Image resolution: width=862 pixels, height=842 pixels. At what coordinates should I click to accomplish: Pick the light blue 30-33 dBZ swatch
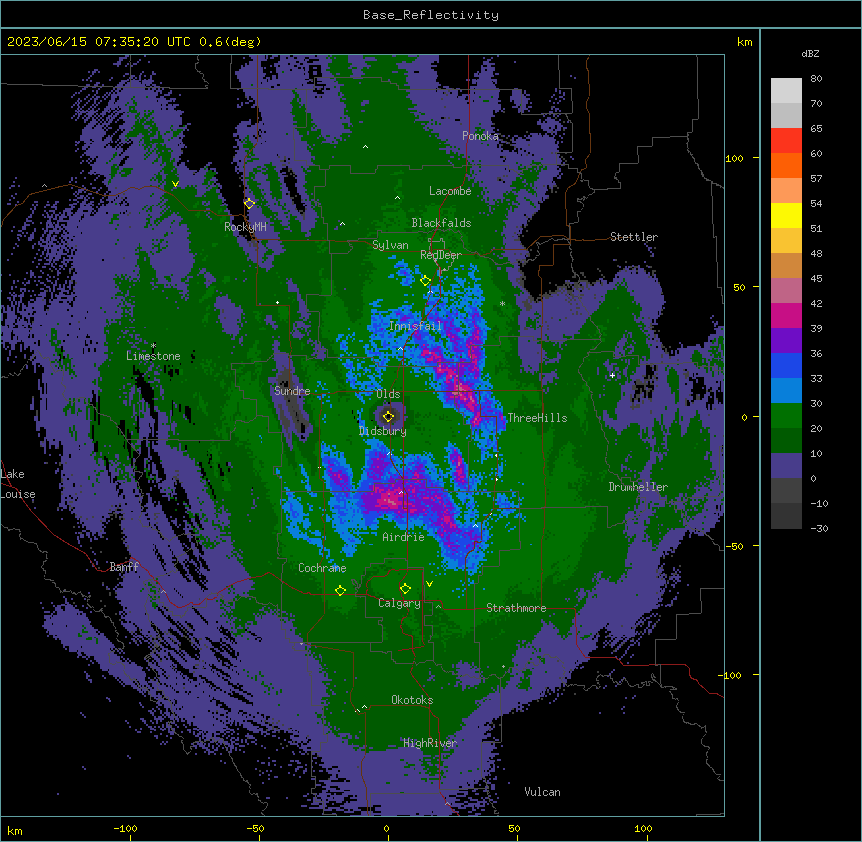click(x=786, y=391)
